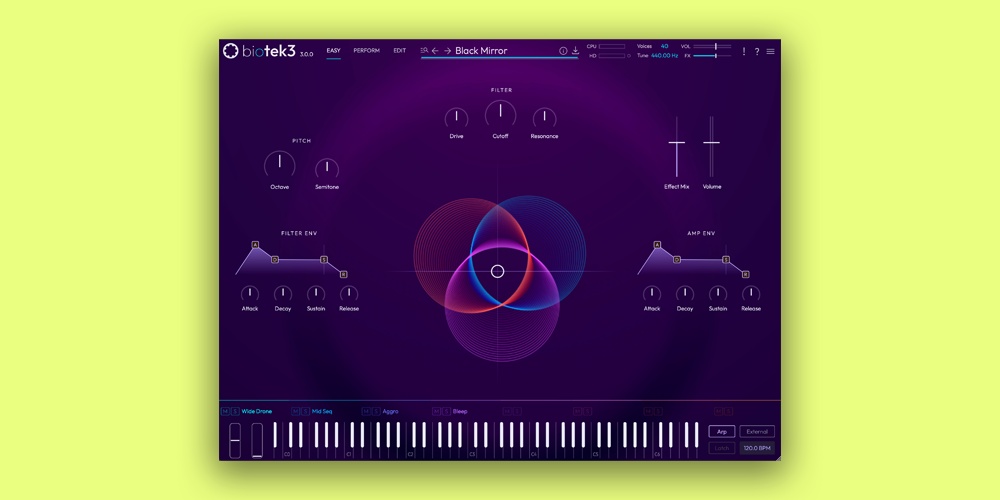1000x500 pixels.
Task: Open preset info icon
Action: [563, 51]
